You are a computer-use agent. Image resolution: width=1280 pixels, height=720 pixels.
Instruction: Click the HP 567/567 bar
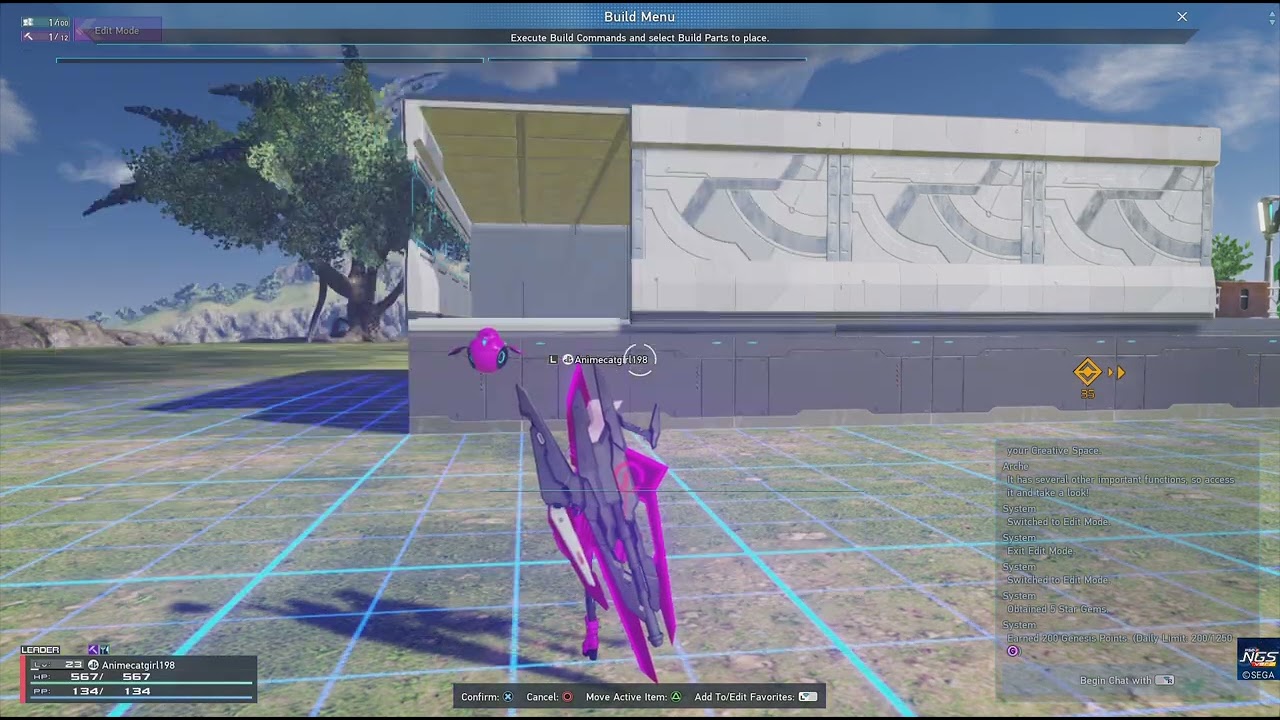[x=142, y=678]
